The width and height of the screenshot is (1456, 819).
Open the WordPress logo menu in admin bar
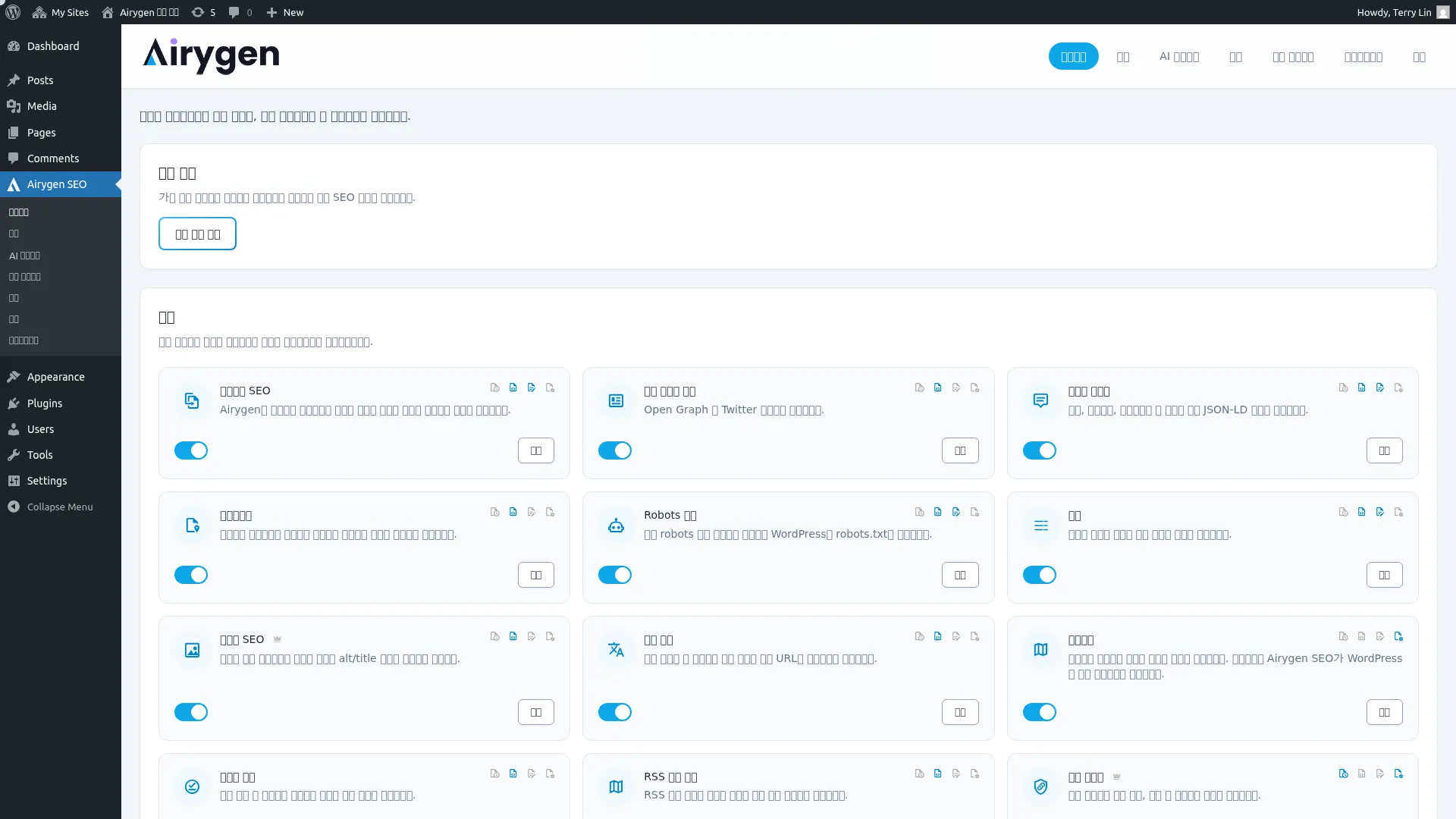(13, 12)
